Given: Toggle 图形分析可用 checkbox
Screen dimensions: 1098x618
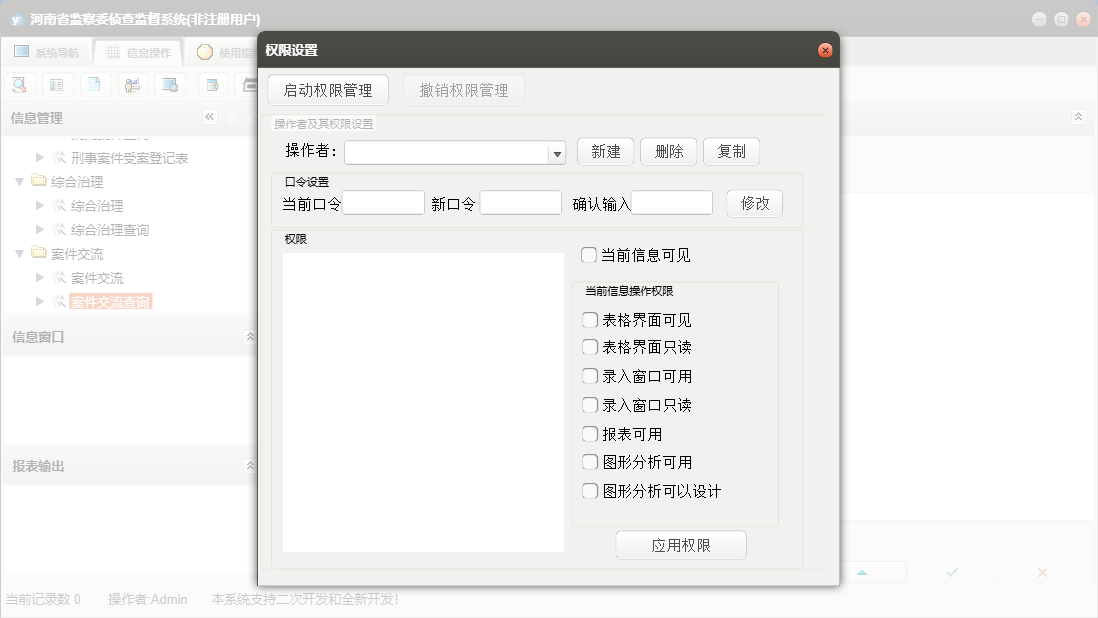Looking at the screenshot, I should [590, 462].
